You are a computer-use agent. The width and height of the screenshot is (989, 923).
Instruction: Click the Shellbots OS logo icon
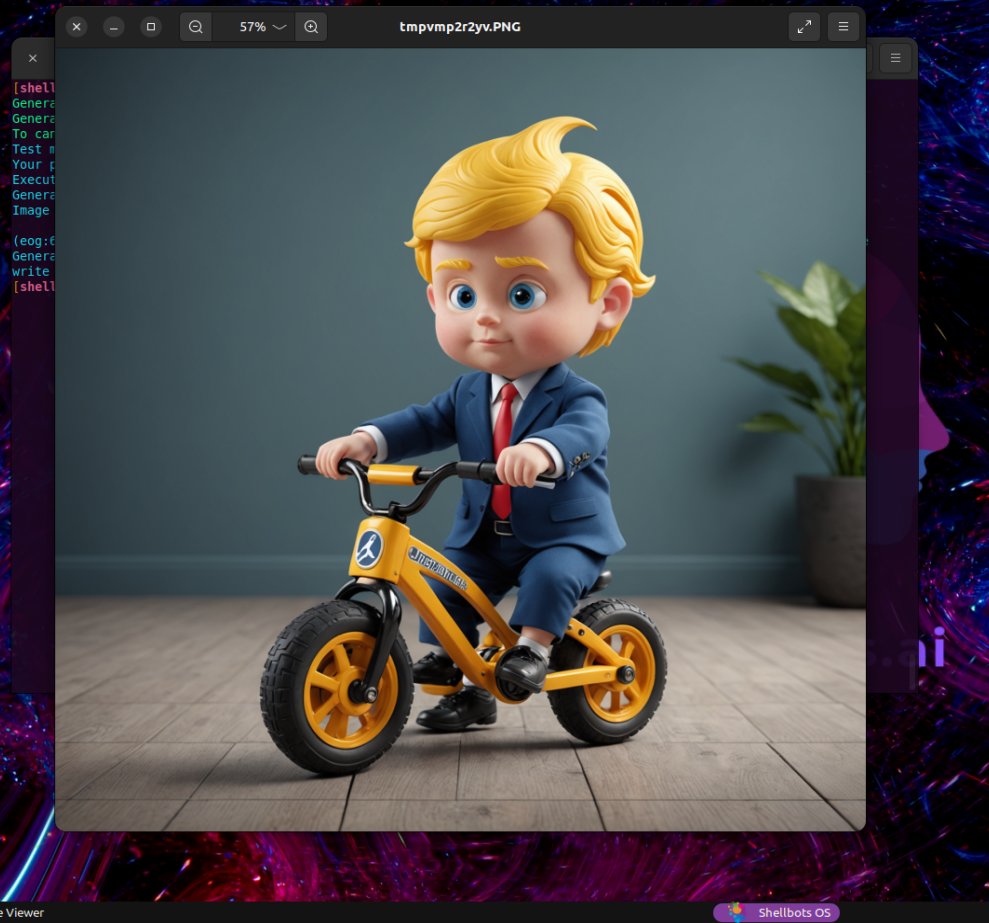(737, 912)
